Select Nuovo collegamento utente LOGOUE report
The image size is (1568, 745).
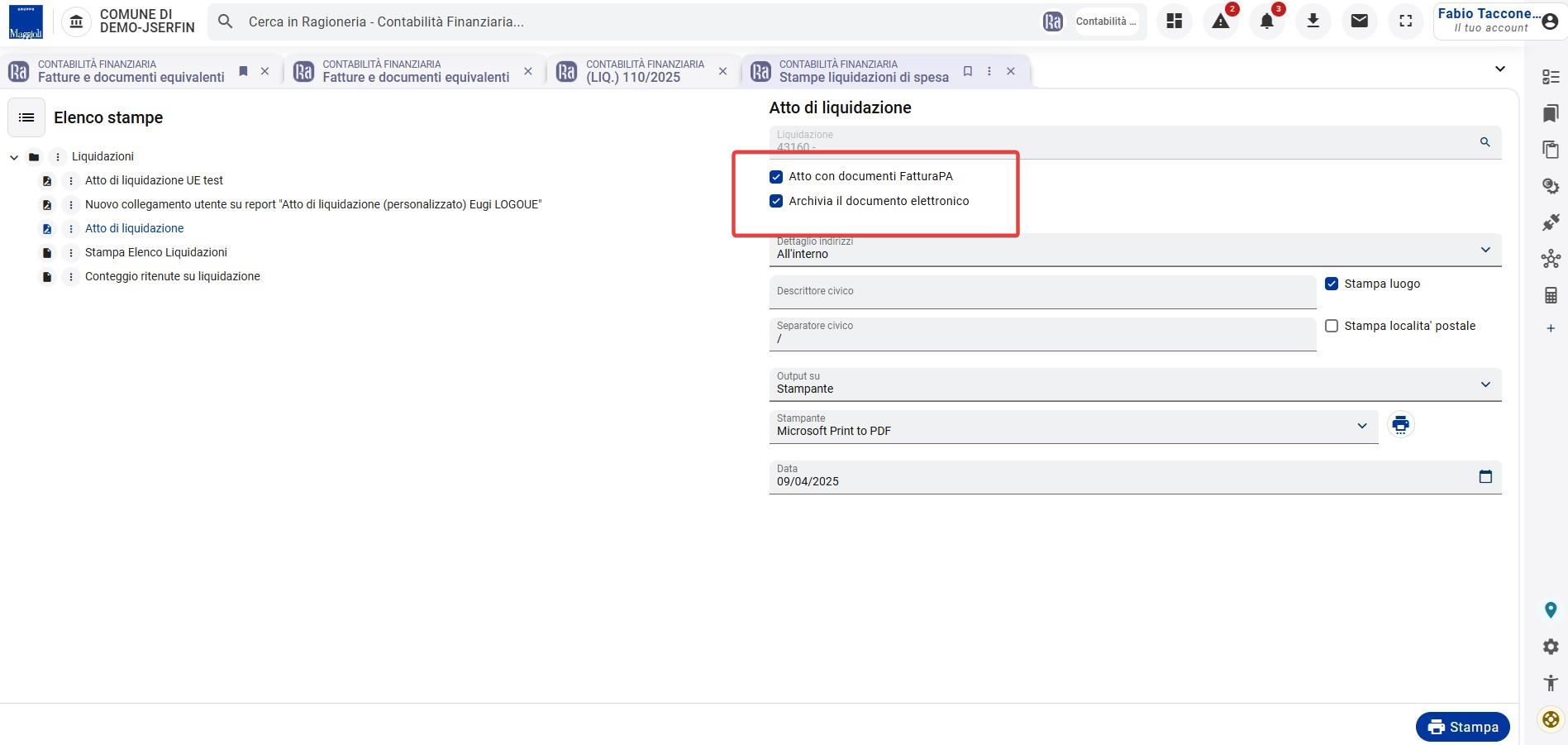coord(313,204)
